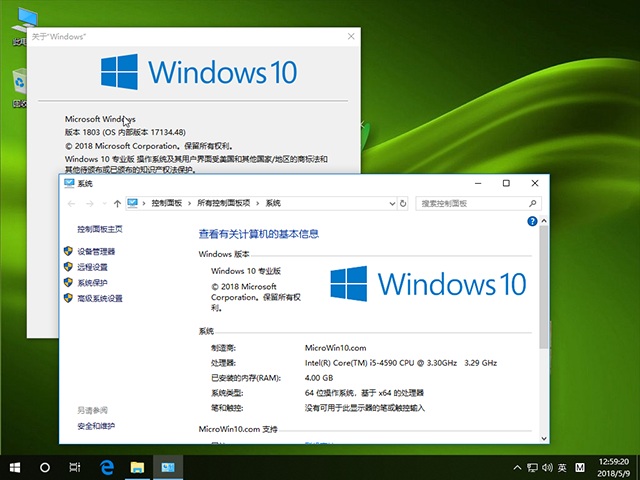640x480 pixels.
Task: Click the Device Manager shield icon
Action: 68,251
